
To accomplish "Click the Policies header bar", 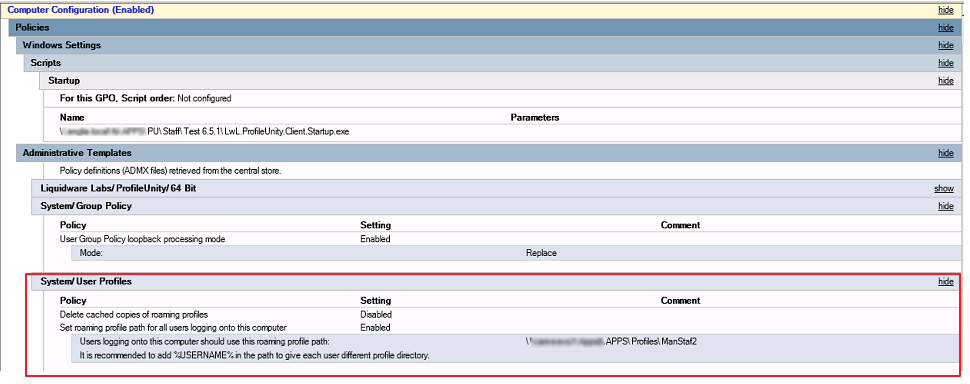I will [x=485, y=28].
